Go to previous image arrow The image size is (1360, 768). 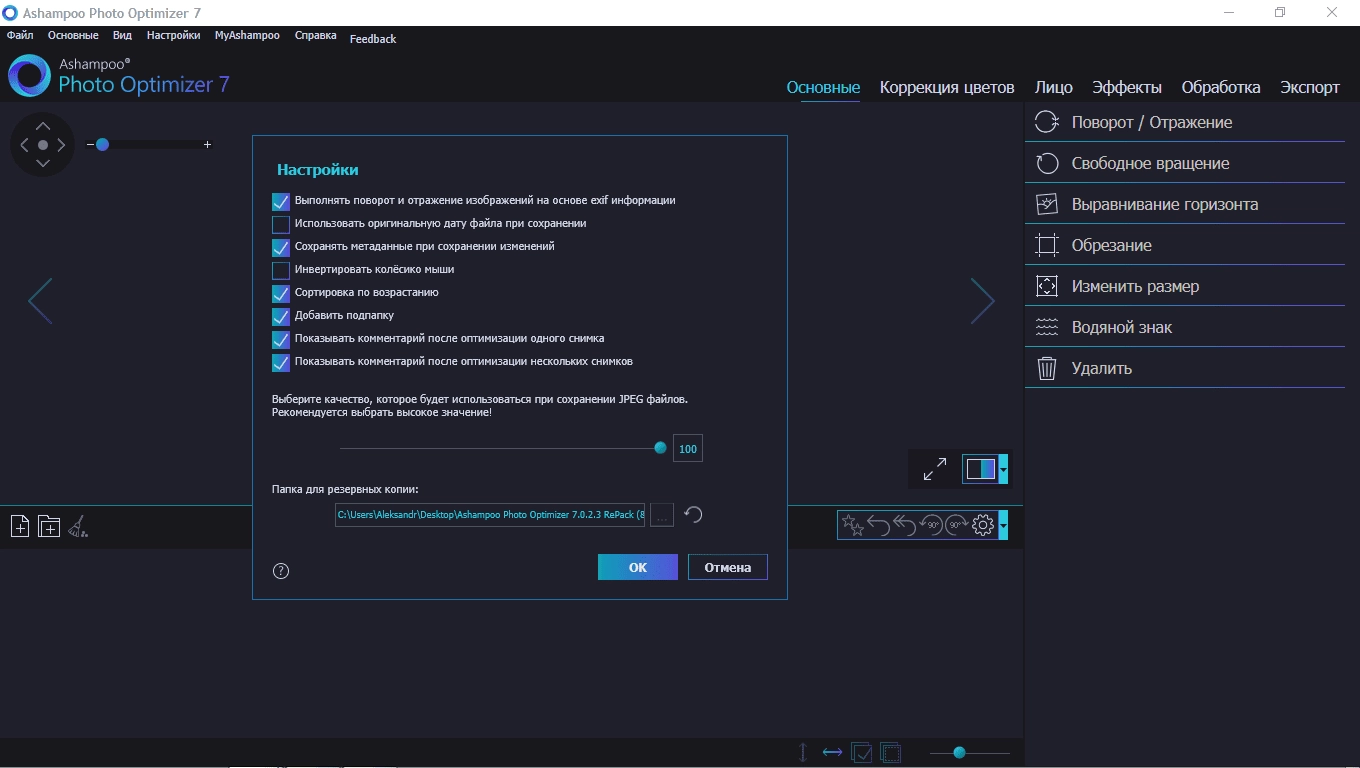(40, 301)
